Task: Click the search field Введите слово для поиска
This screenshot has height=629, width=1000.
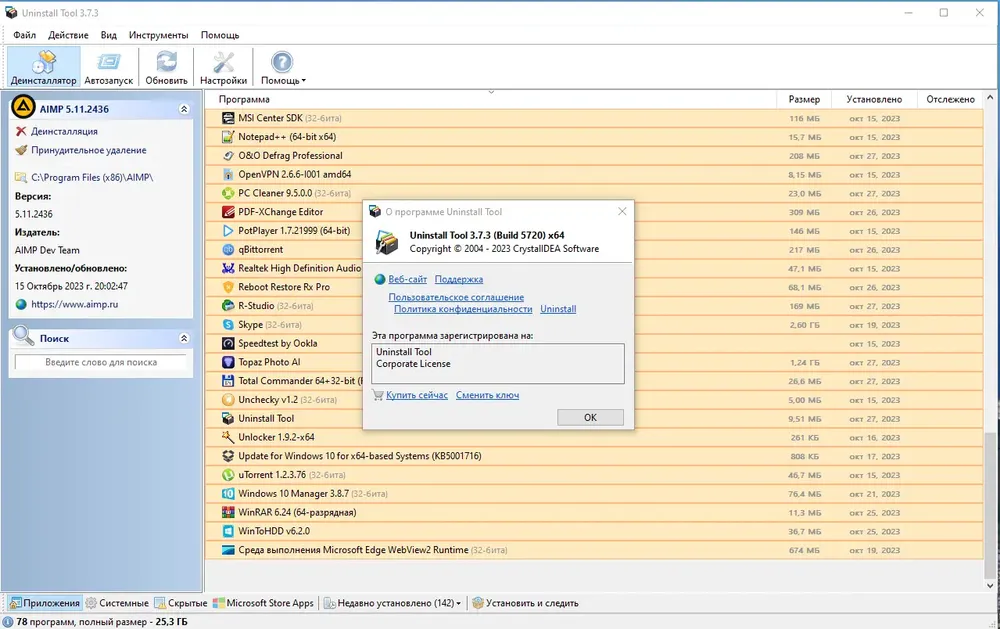Action: tap(101, 362)
